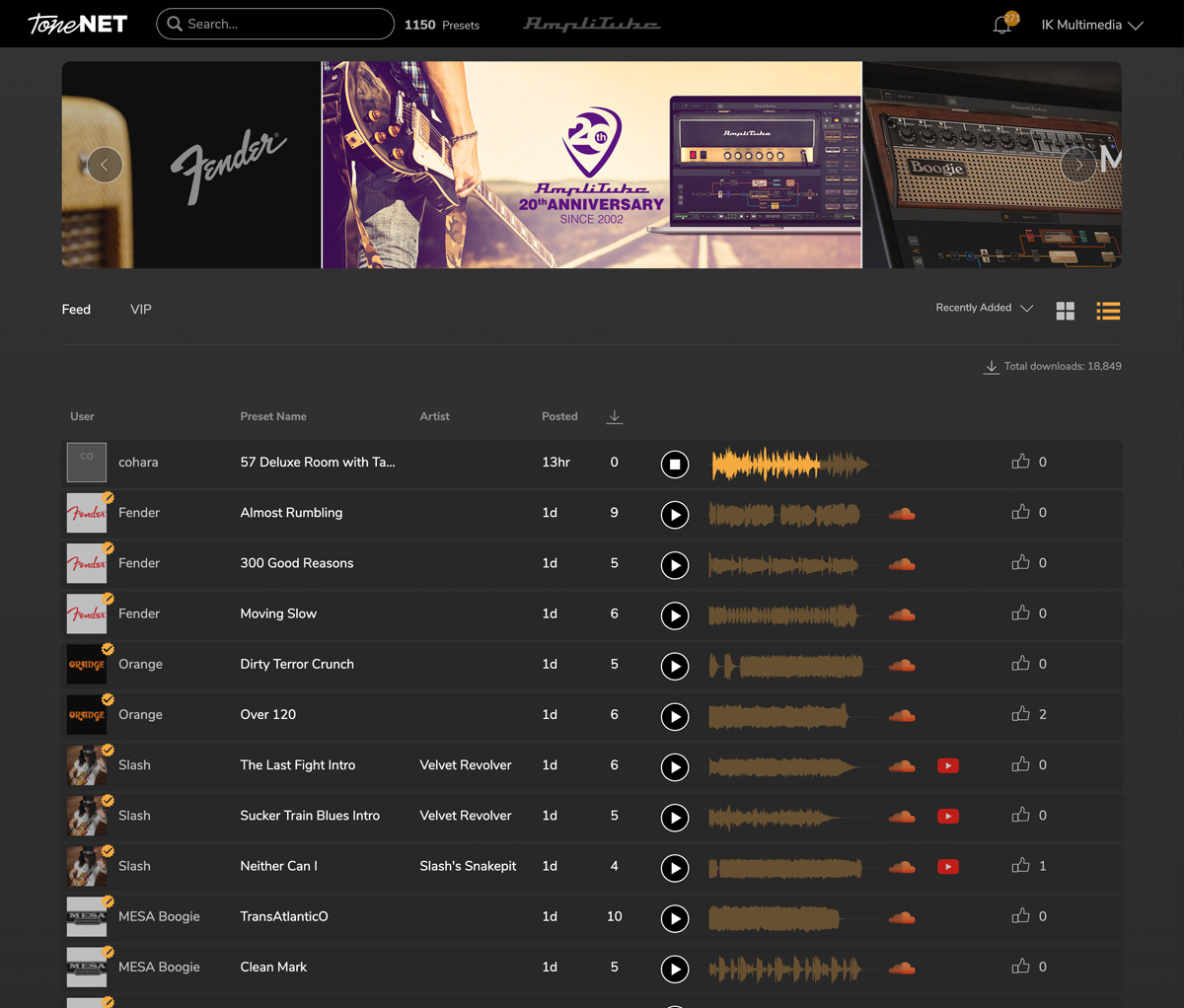Play the Almost Rumbling preset
1184x1008 pixels.
pyautogui.click(x=675, y=514)
